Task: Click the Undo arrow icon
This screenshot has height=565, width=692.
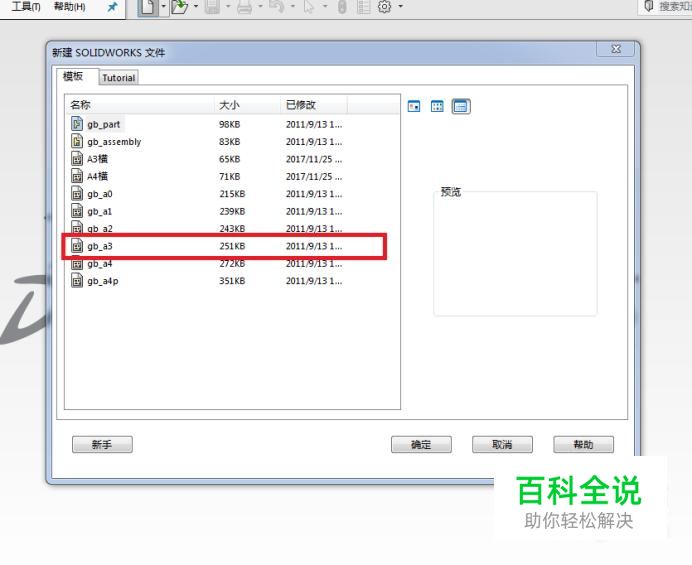Action: [x=277, y=6]
